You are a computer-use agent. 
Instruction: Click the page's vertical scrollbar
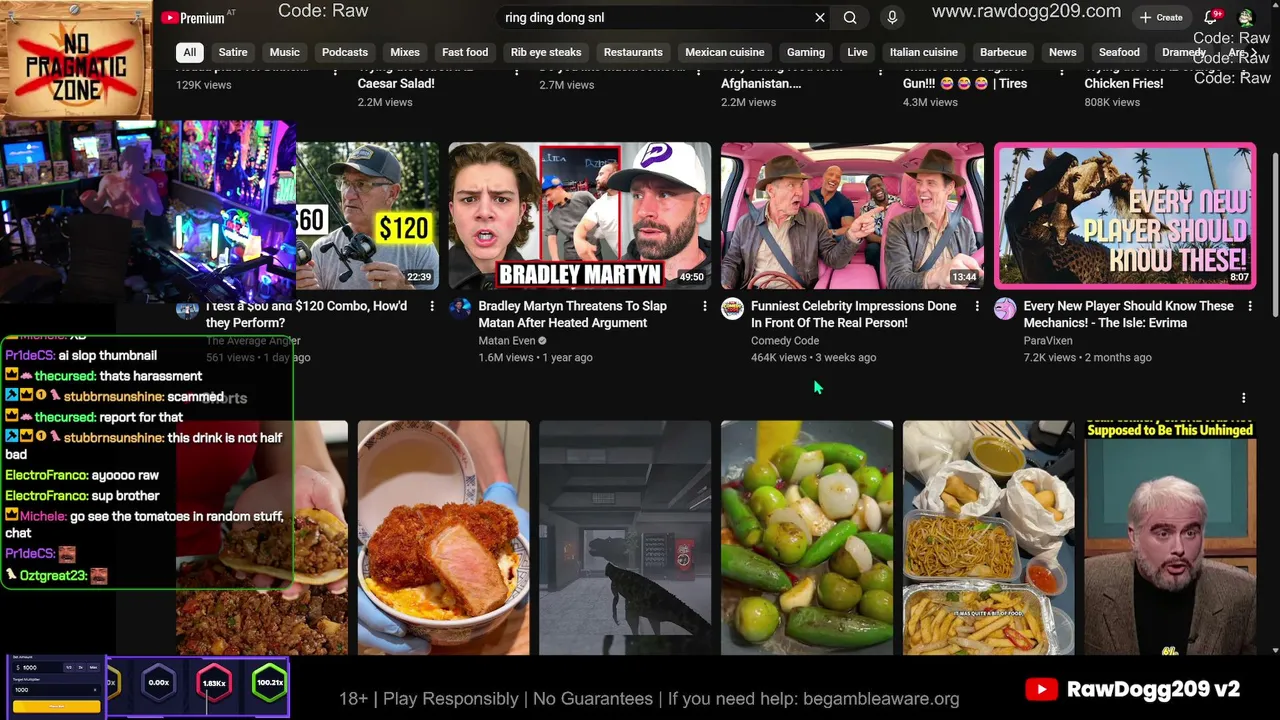click(1274, 236)
